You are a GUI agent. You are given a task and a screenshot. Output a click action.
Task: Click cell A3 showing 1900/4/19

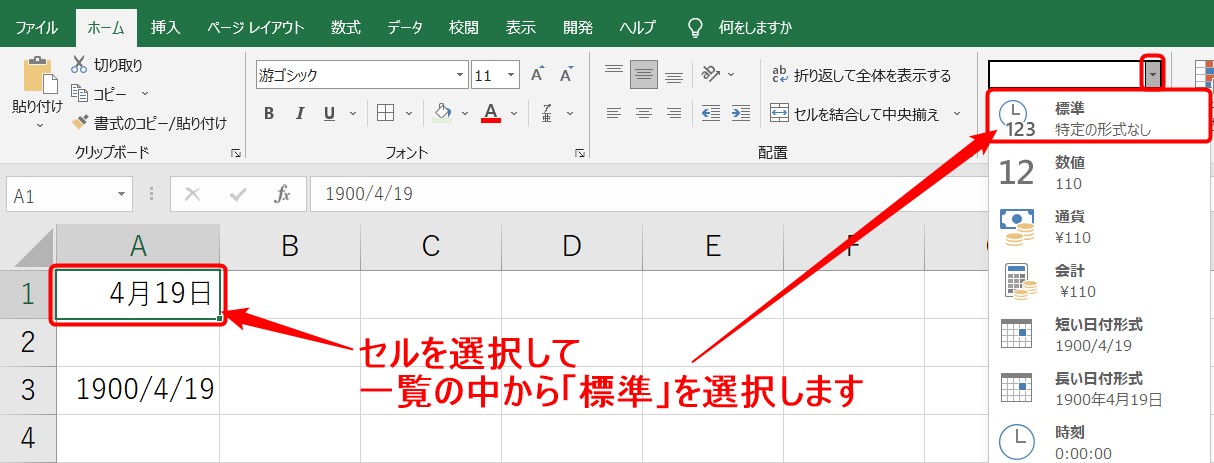138,389
